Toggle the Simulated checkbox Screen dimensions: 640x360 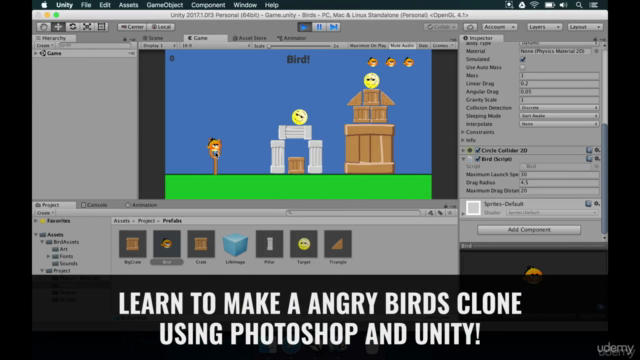tap(522, 59)
